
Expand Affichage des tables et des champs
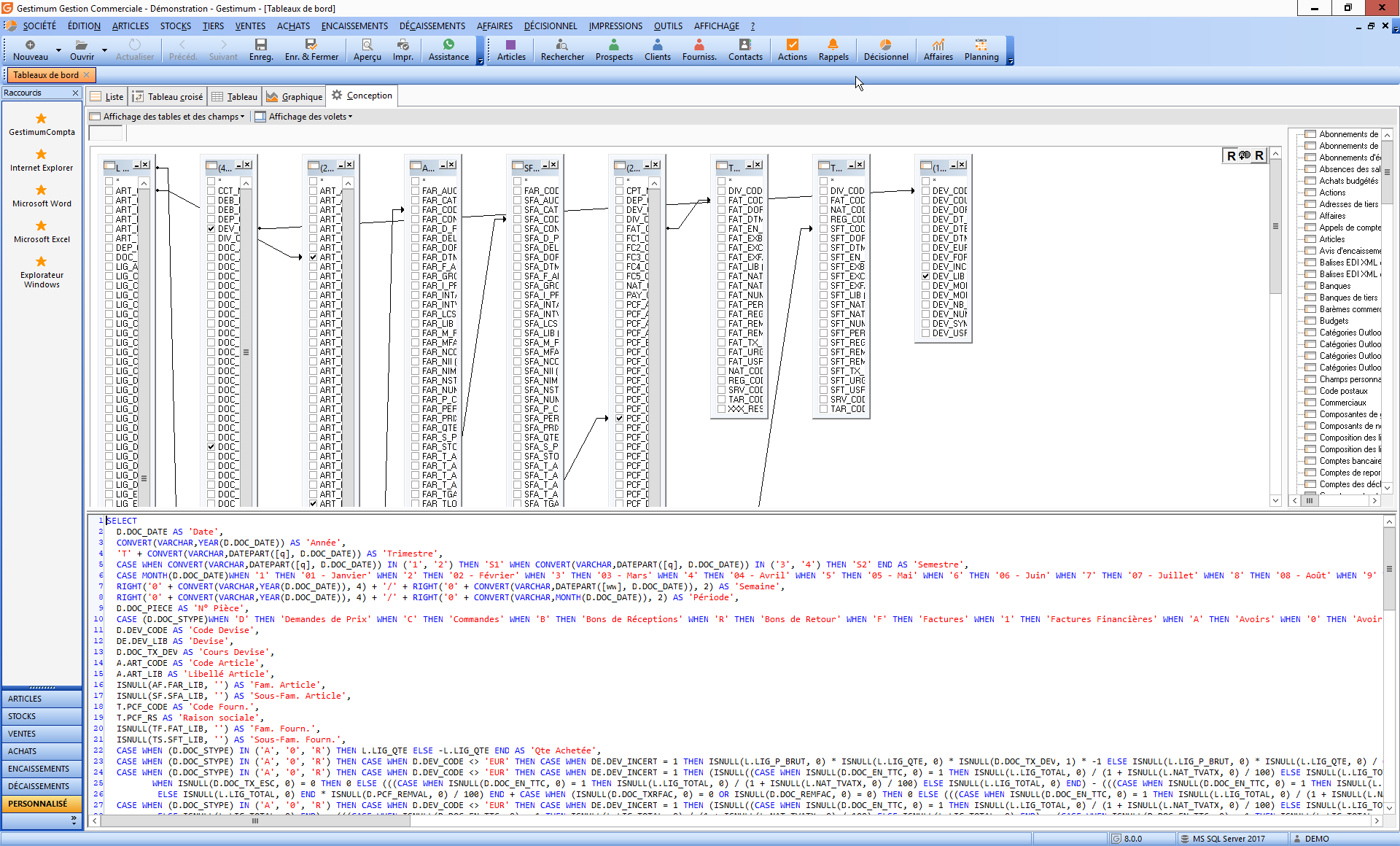pyautogui.click(x=167, y=117)
